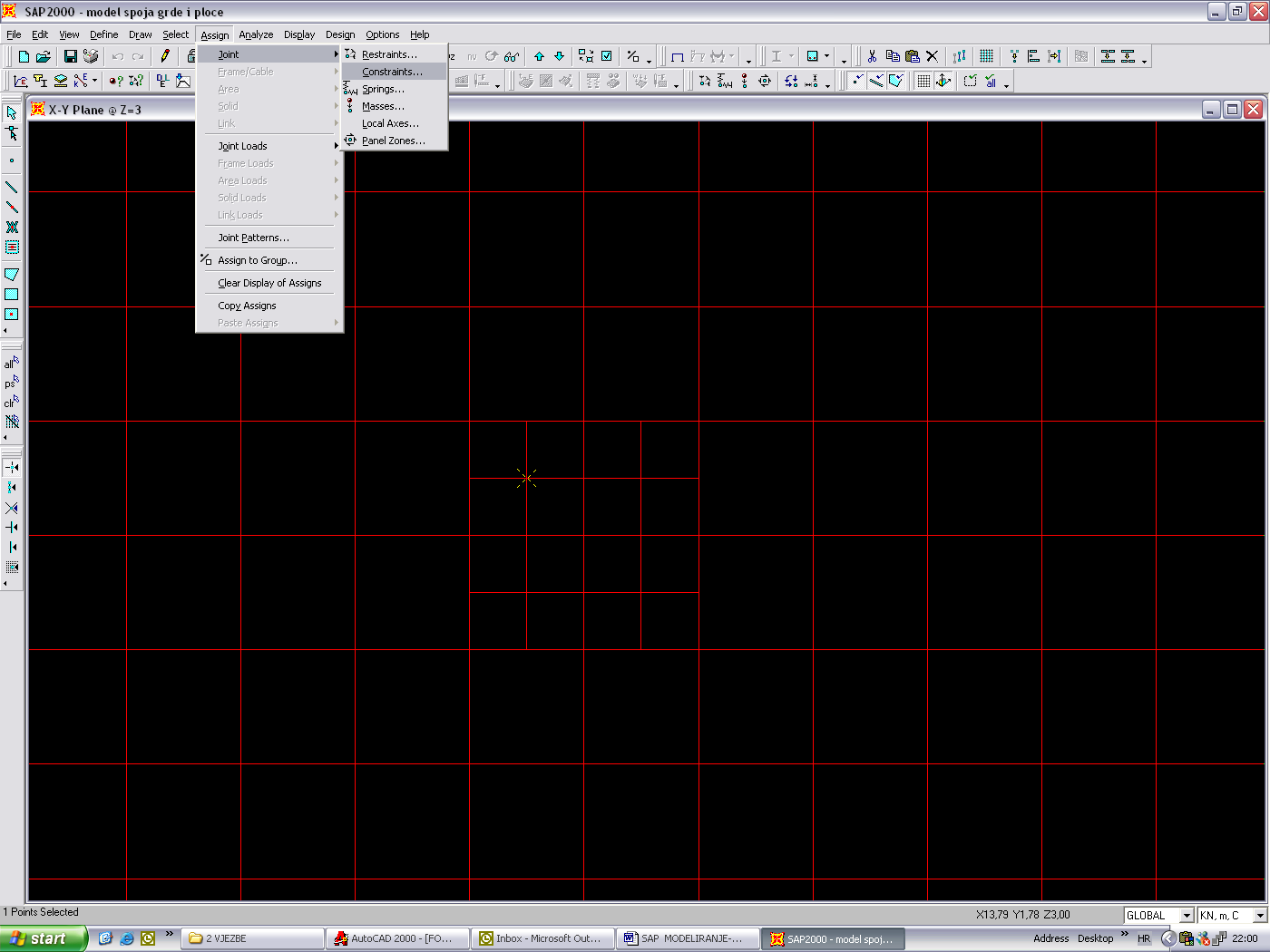This screenshot has width=1270, height=952.
Task: Click the Clear Selection 'clr' icon
Action: [12, 403]
